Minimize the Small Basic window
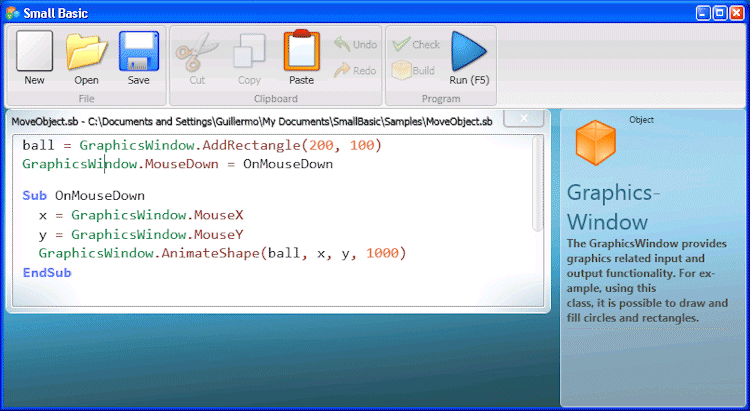750x411 pixels. coord(703,13)
